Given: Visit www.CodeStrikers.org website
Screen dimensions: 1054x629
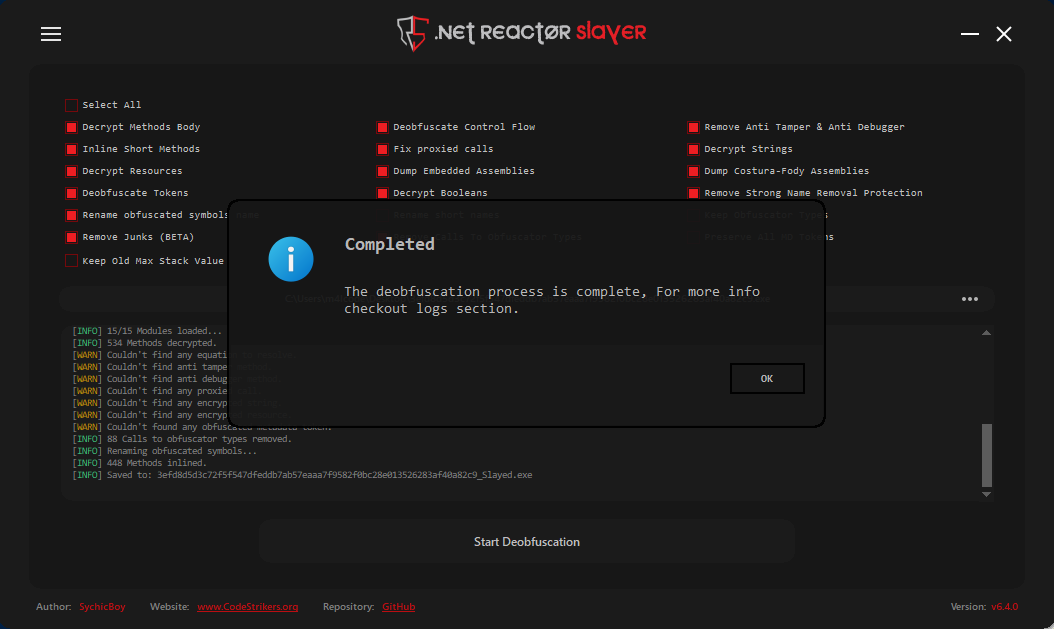Looking at the screenshot, I should pos(247,606).
